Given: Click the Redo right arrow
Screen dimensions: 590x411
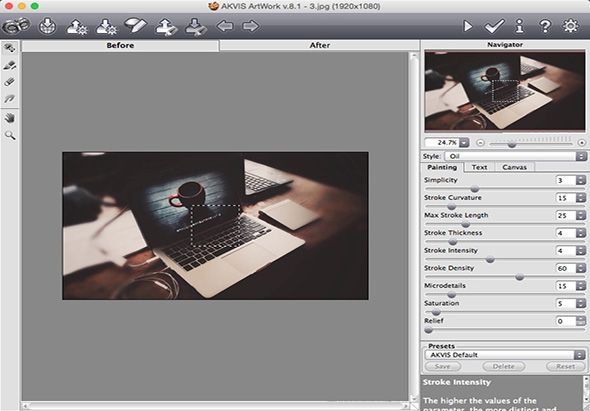Looking at the screenshot, I should click(251, 26).
